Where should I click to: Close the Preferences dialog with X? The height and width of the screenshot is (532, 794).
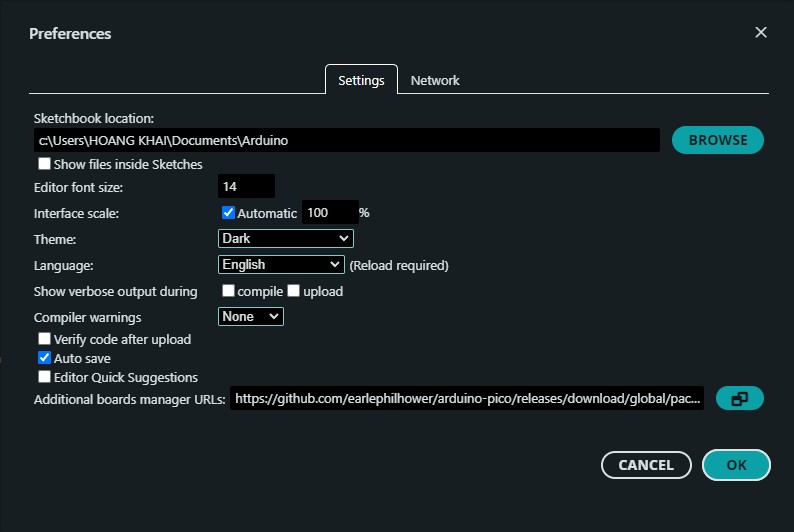761,32
